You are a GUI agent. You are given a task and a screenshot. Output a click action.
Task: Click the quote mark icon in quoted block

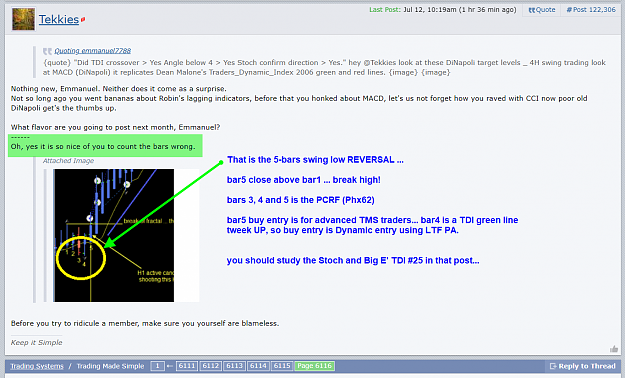(x=47, y=51)
